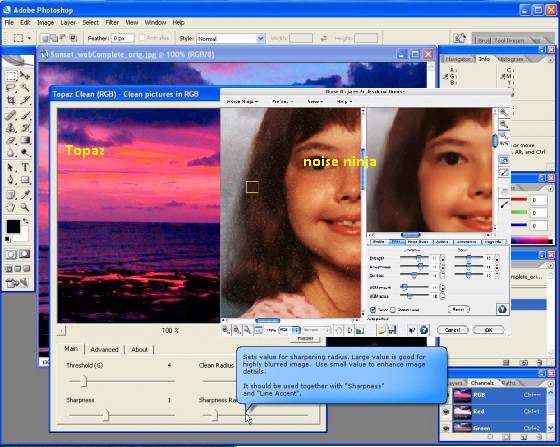Screen dimensions: 560x447
Task: Select the Type tool
Action: (x=25, y=167)
